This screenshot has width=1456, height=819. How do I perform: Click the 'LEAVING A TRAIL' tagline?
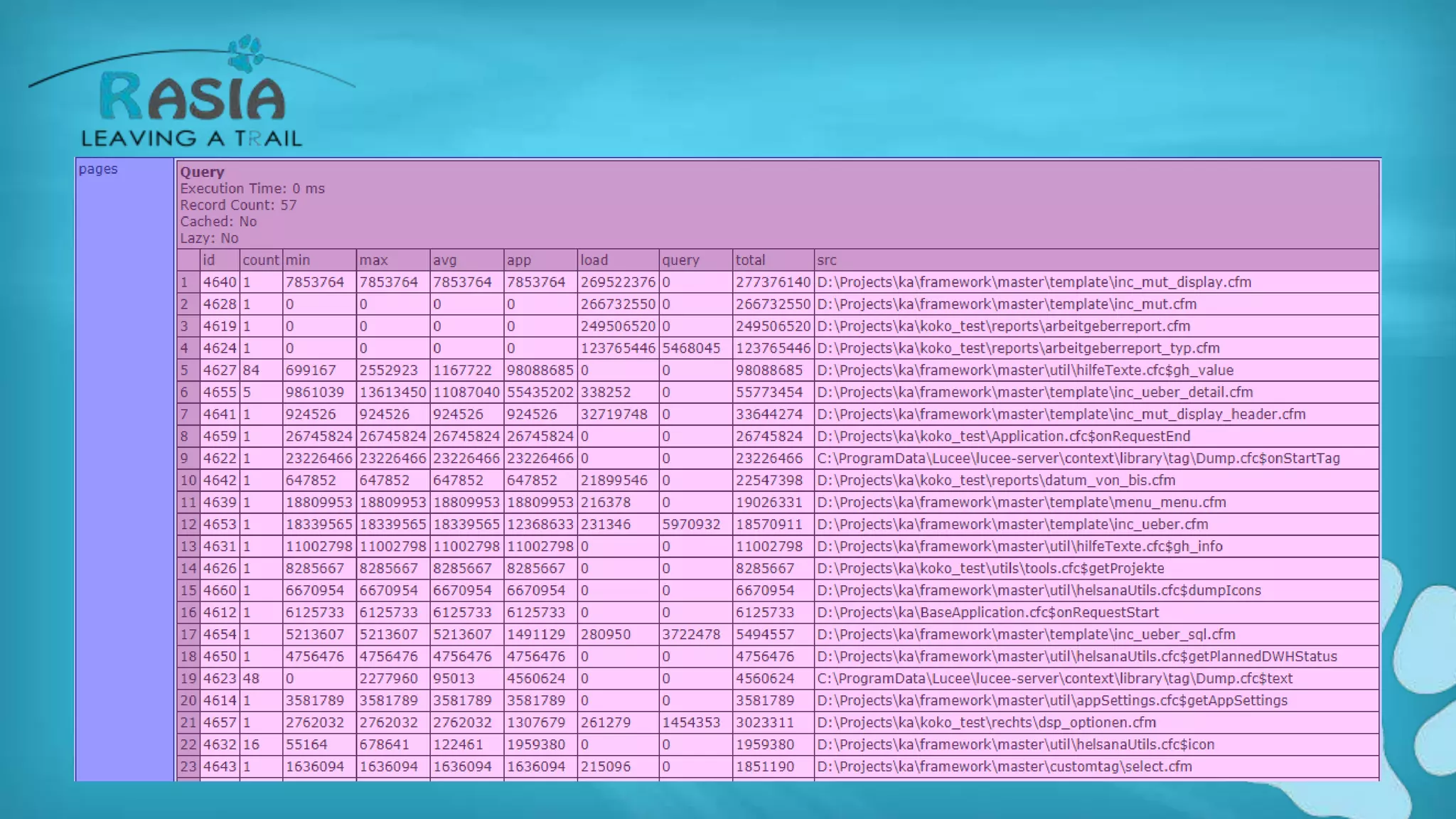click(191, 138)
